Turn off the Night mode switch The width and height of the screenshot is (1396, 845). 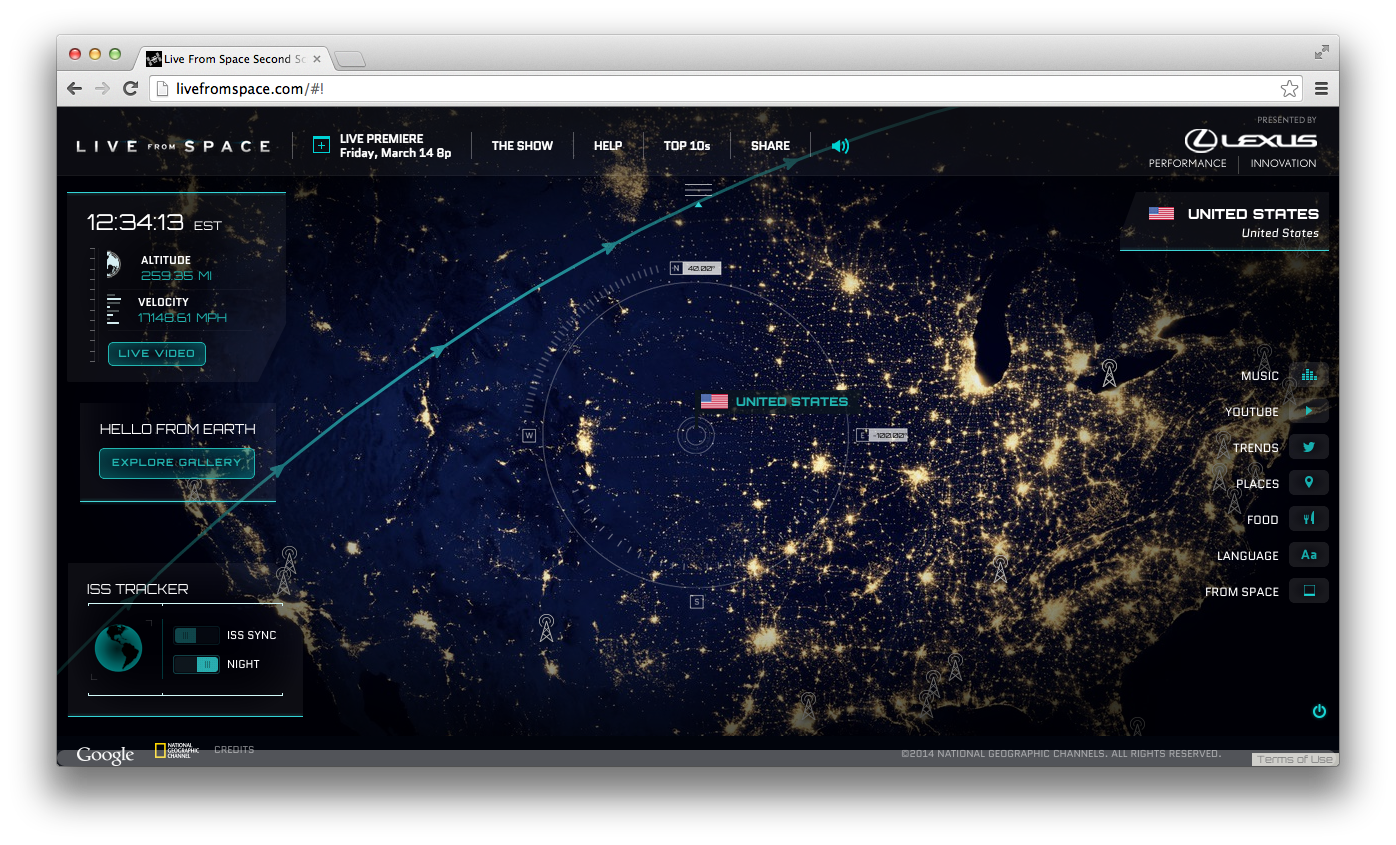[x=196, y=664]
